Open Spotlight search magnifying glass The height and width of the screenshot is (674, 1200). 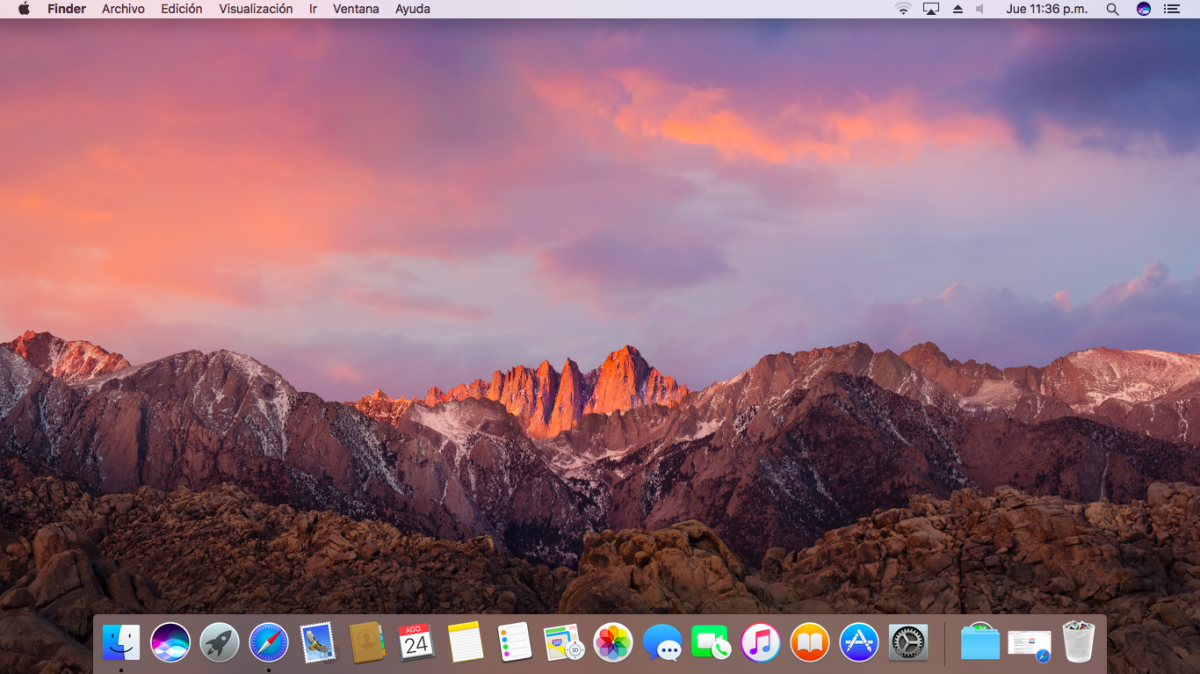point(1112,9)
